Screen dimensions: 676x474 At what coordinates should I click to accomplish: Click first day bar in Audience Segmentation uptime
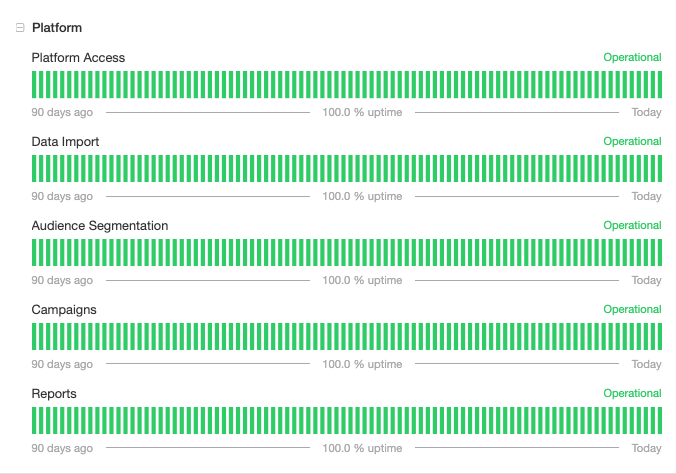click(34, 253)
